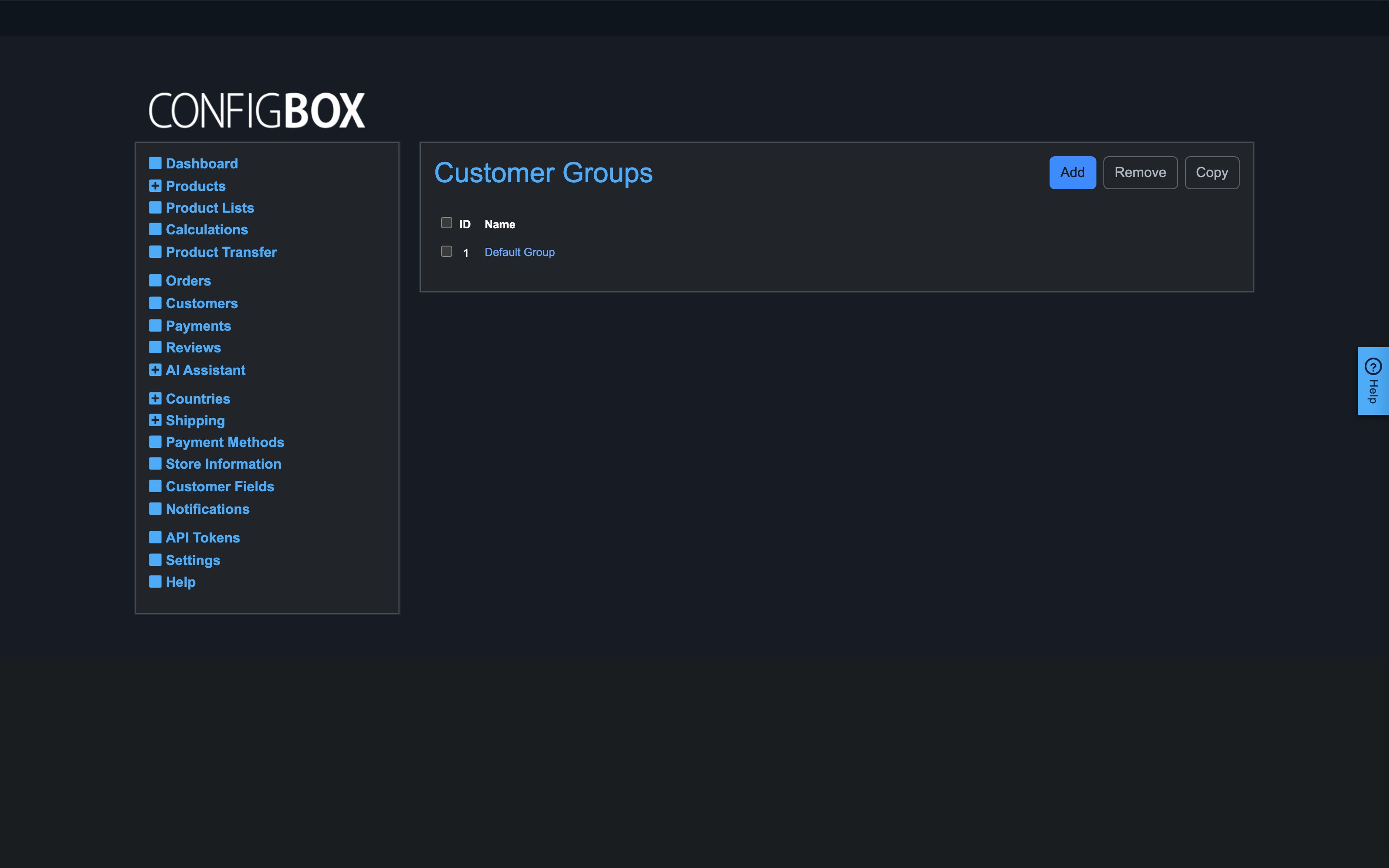Expand the AI Assistant plus icon

(155, 370)
